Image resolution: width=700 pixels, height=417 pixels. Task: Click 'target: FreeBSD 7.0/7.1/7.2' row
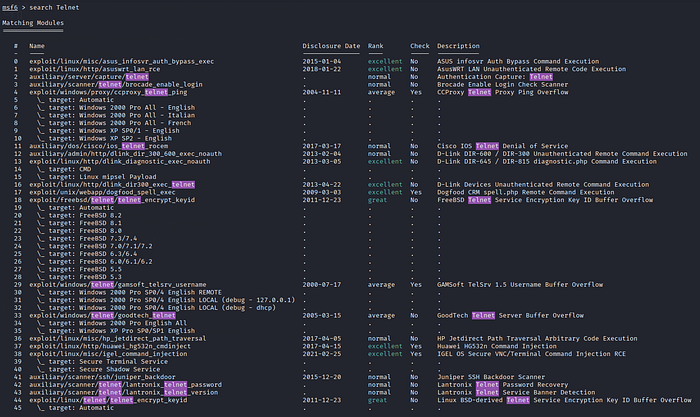pos(95,246)
